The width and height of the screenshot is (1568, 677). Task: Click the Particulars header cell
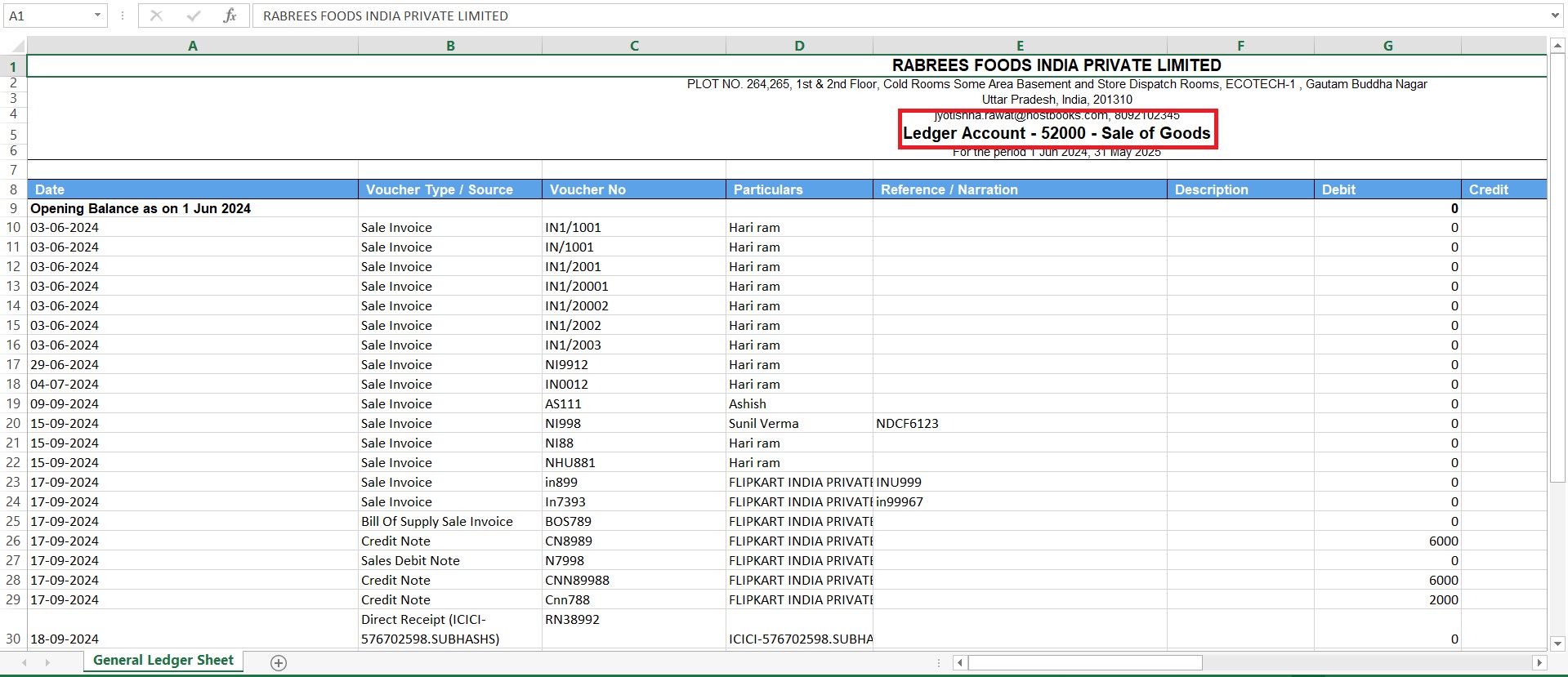coord(799,189)
